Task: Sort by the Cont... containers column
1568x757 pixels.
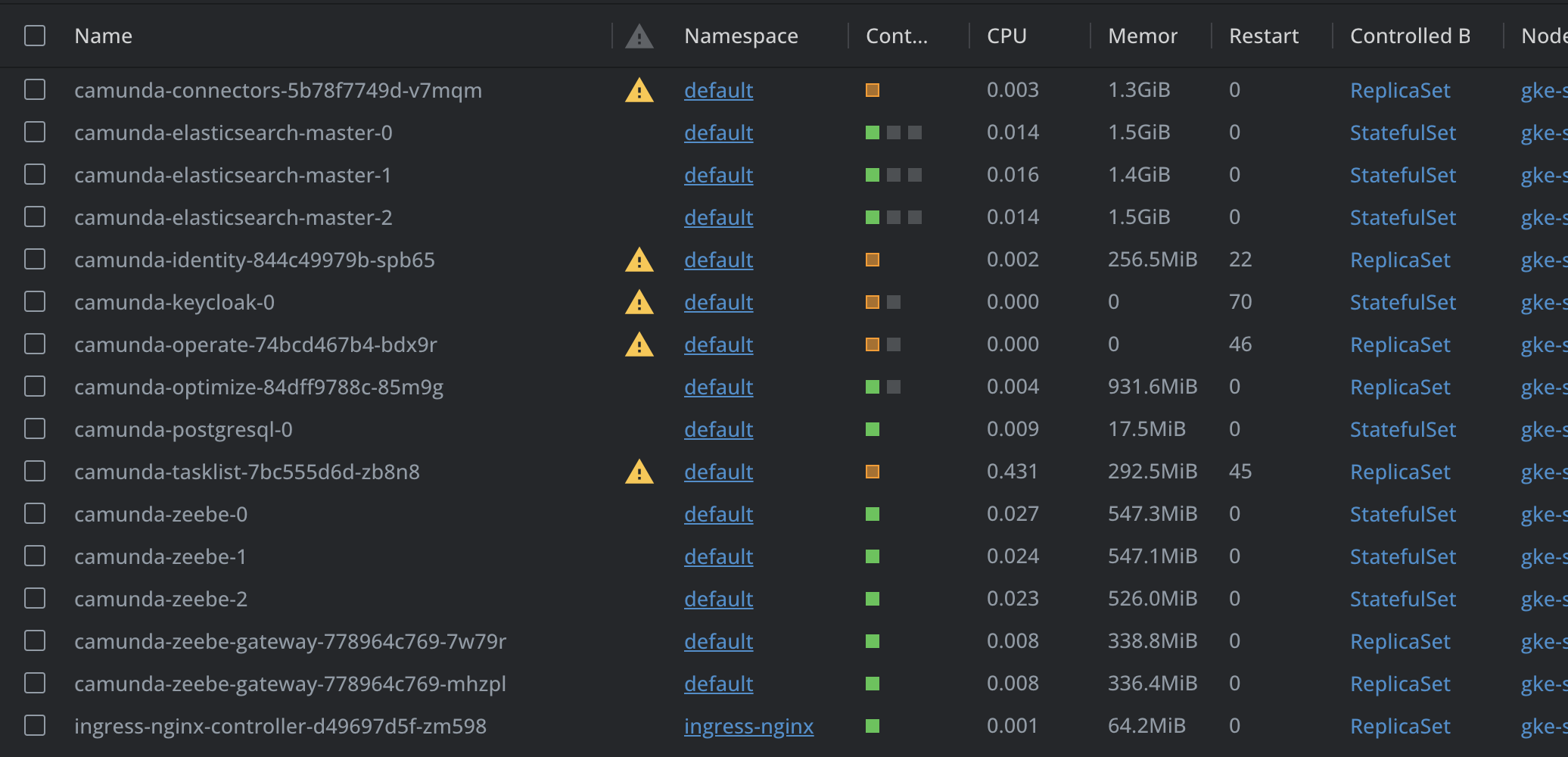Action: pos(897,36)
